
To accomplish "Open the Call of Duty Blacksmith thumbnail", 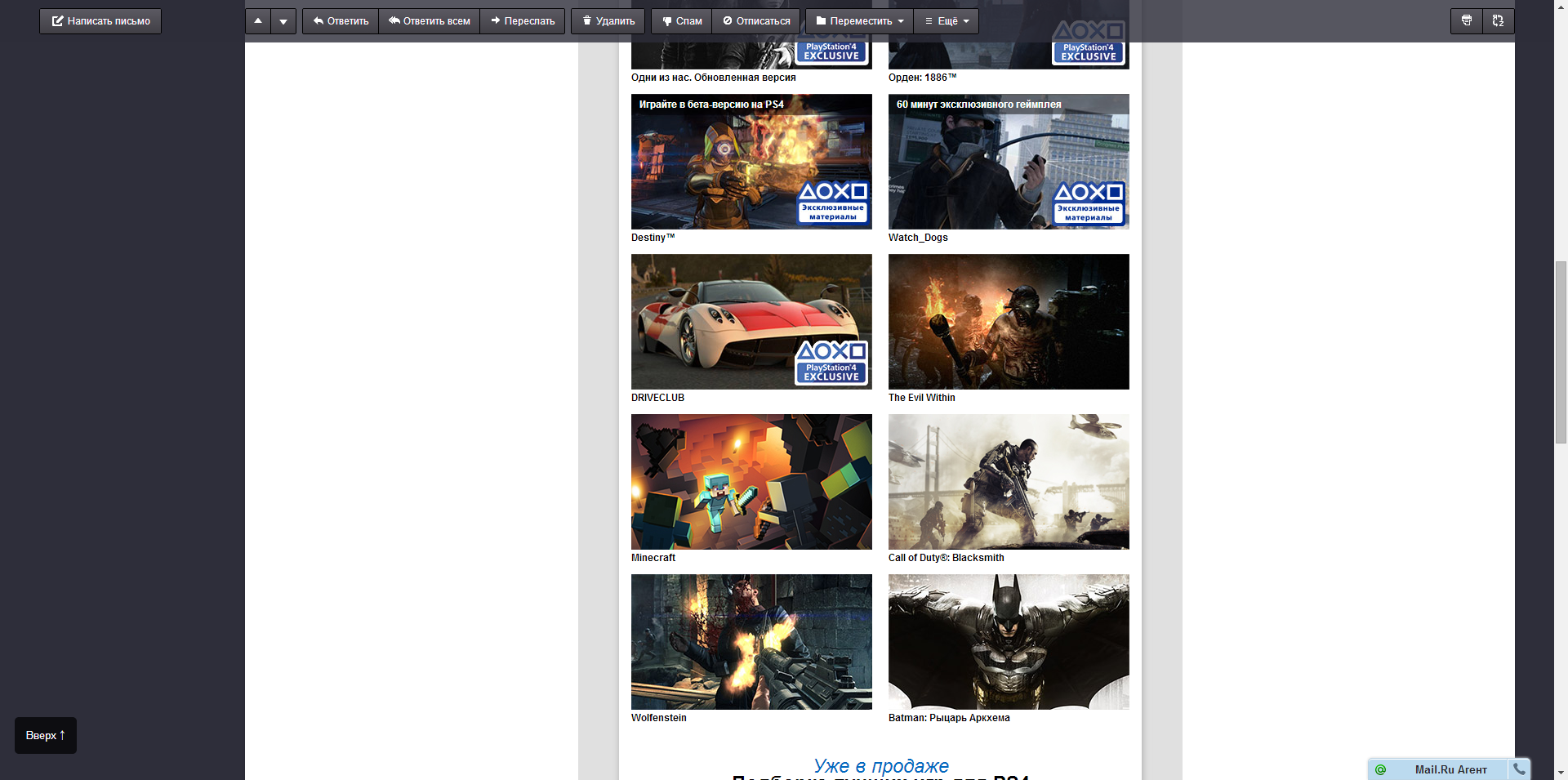I will [1009, 482].
